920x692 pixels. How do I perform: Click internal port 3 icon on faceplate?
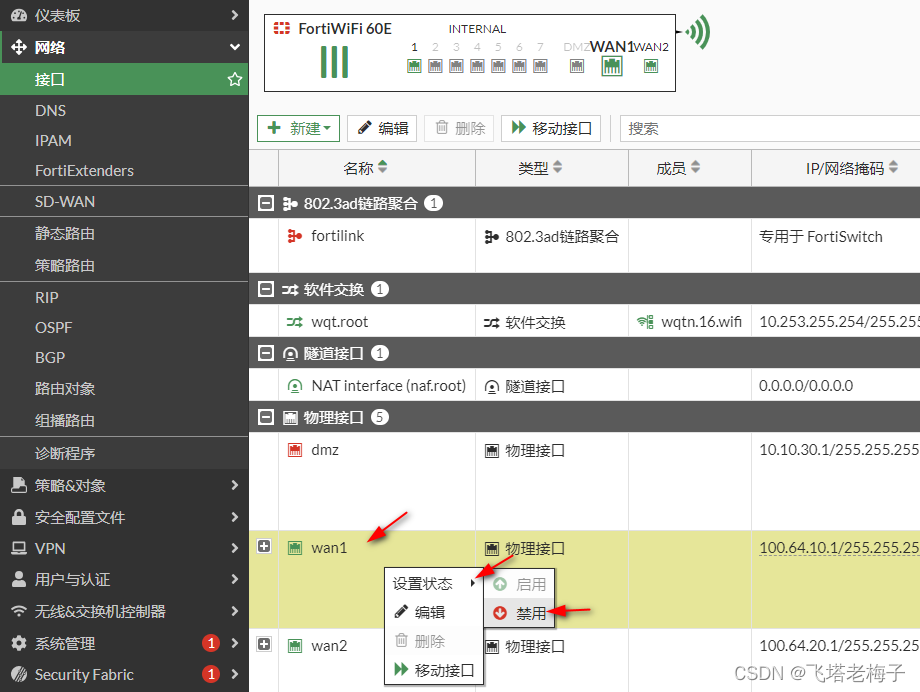(456, 66)
